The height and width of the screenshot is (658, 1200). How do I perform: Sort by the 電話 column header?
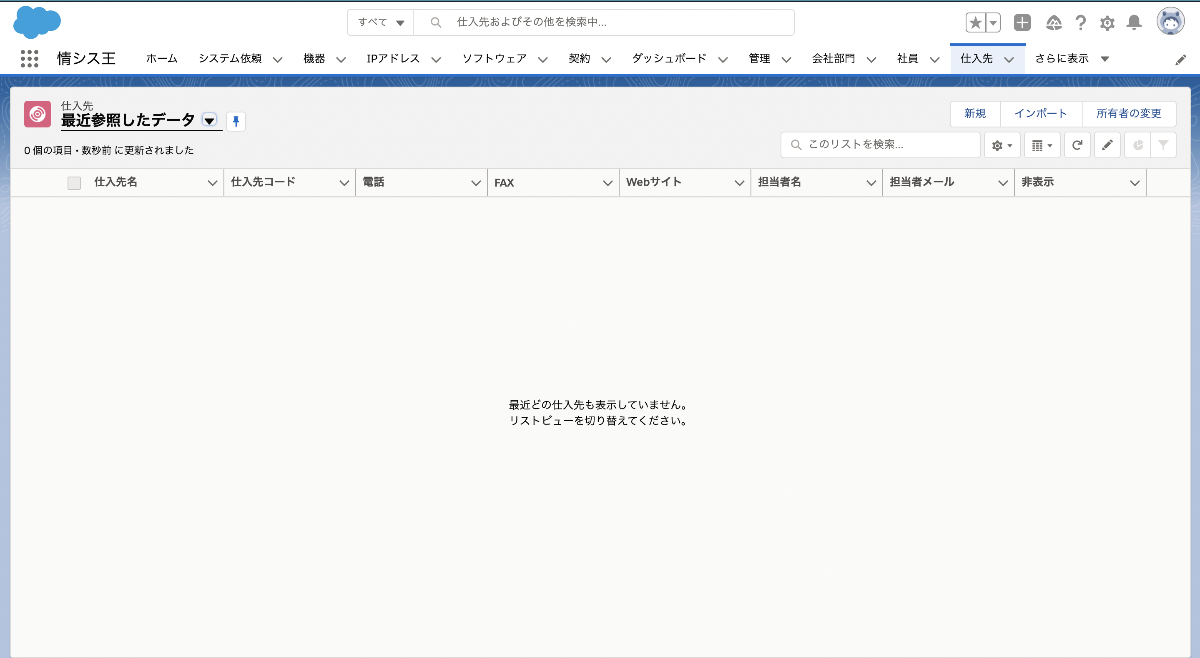click(373, 183)
